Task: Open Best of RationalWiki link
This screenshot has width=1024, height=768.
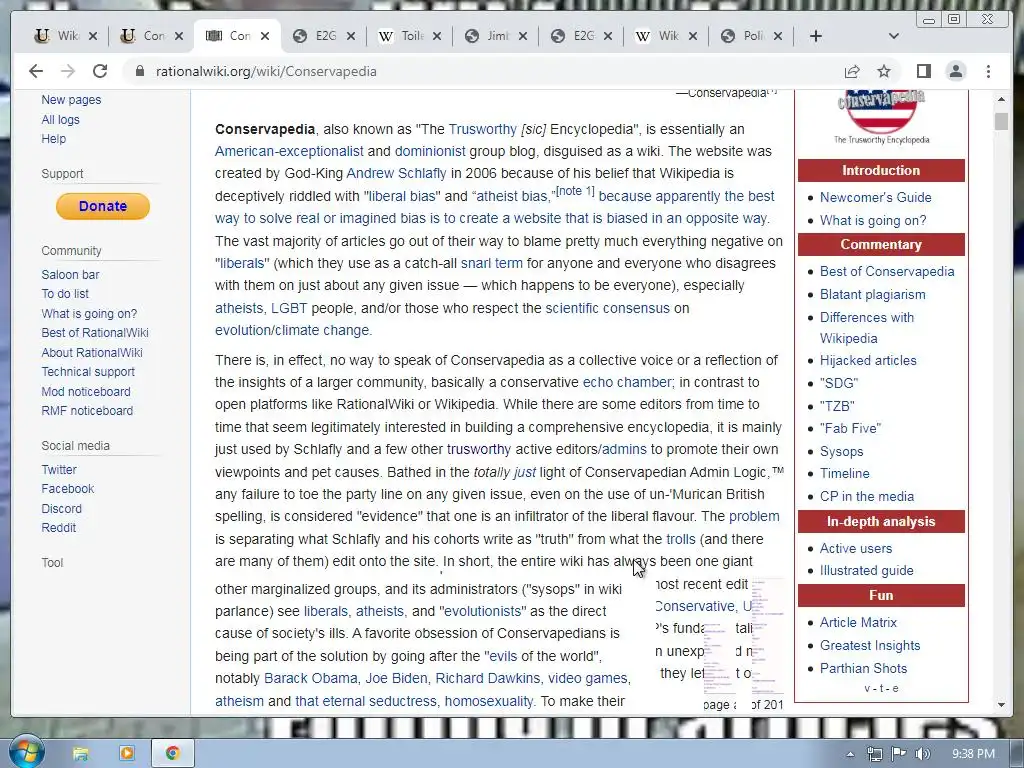Action: click(95, 332)
